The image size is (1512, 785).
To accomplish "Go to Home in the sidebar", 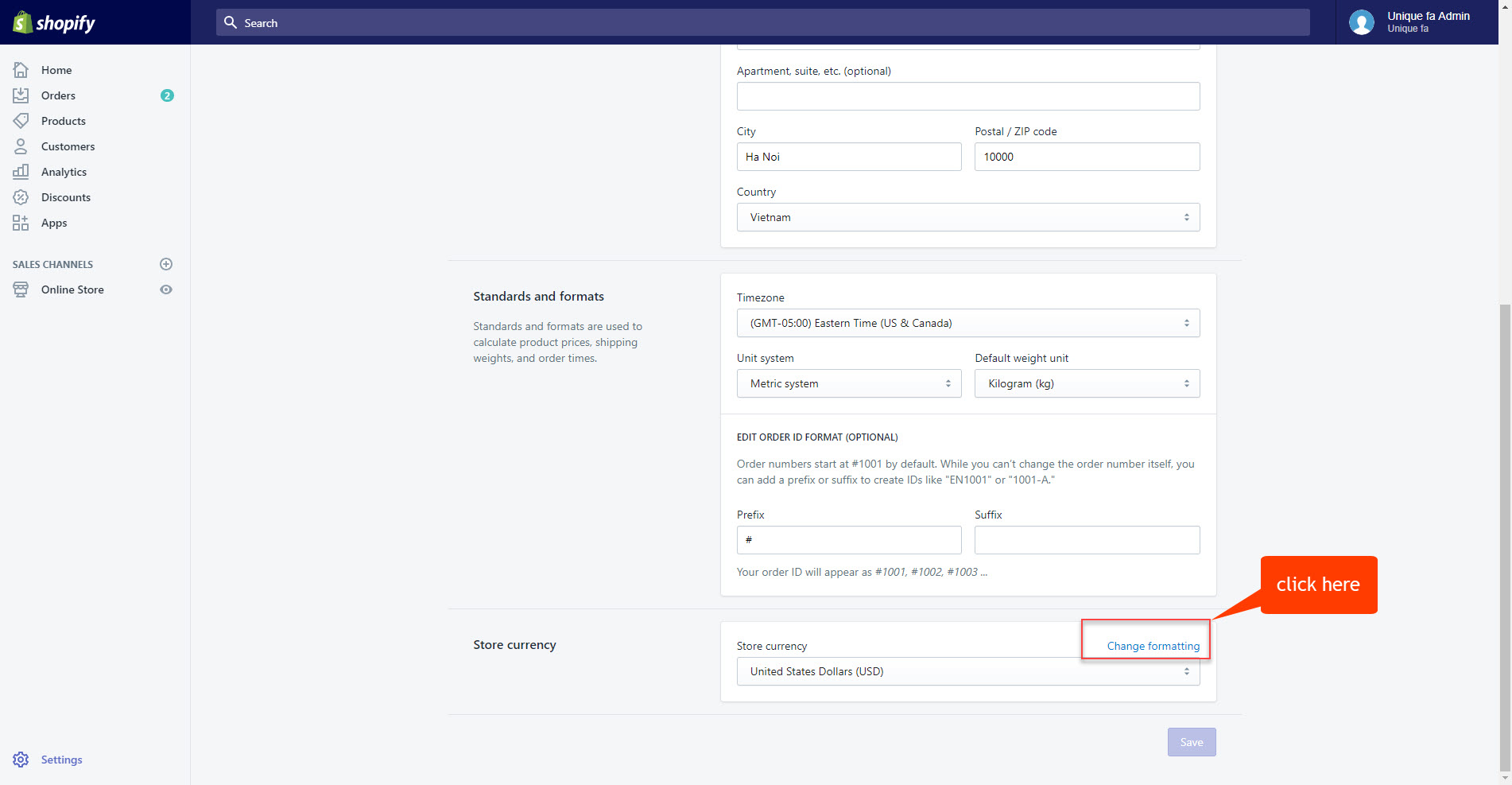I will 56,70.
